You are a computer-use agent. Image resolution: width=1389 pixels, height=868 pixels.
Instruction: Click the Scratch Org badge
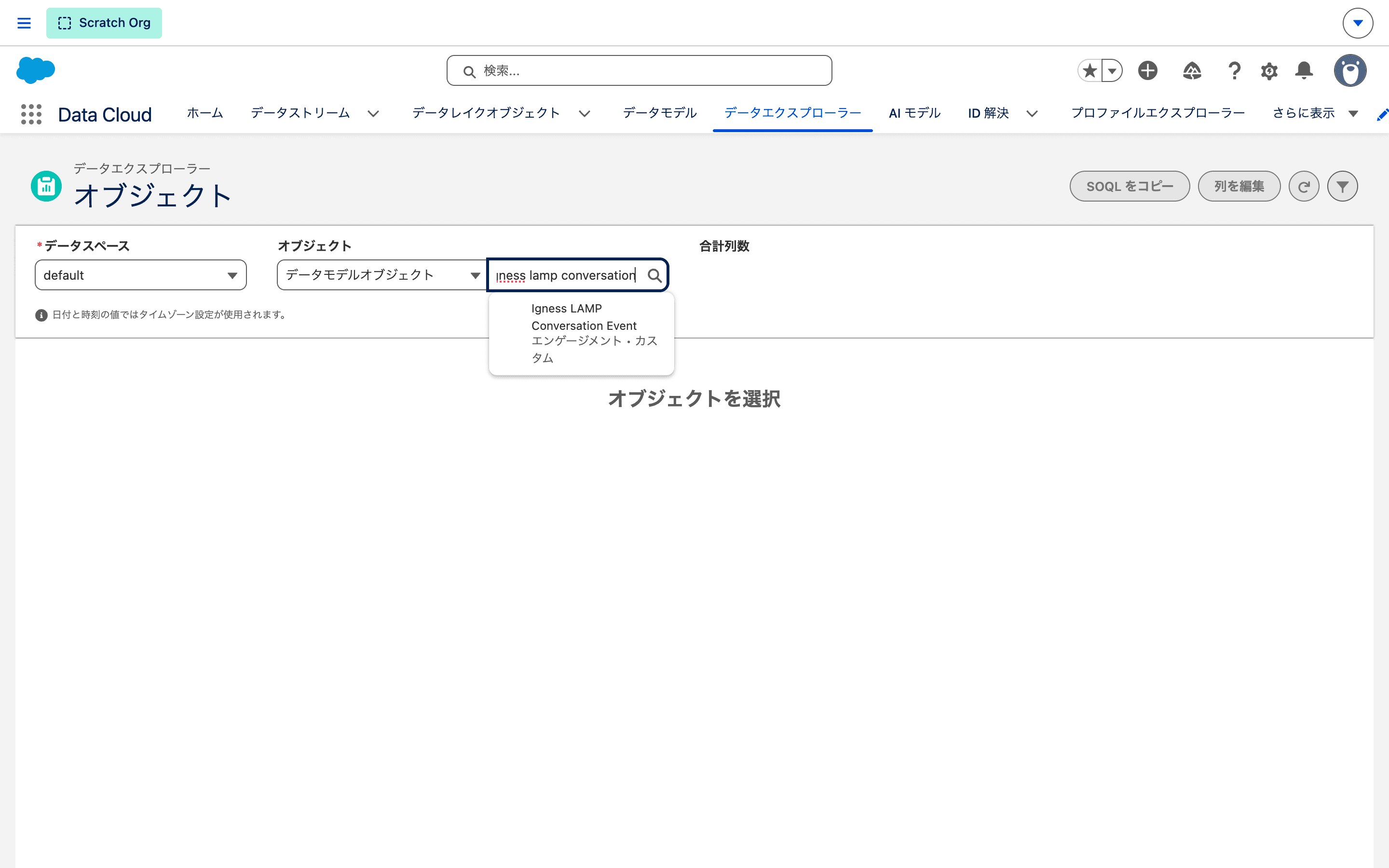(104, 23)
